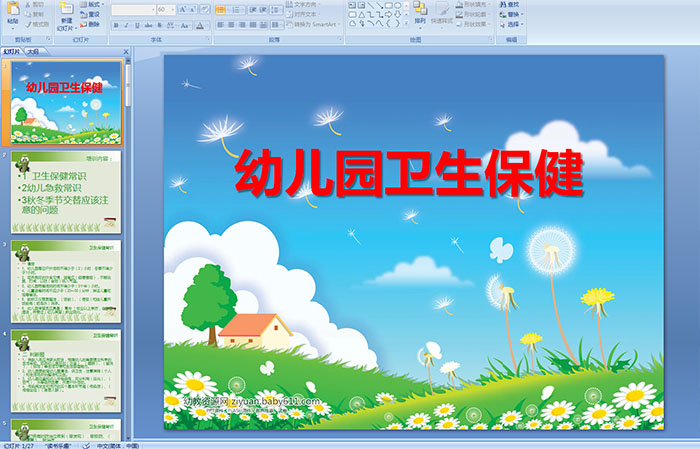Click the Shape Effects (形状效果) button
This screenshot has width=700, height=449.
[x=473, y=24]
